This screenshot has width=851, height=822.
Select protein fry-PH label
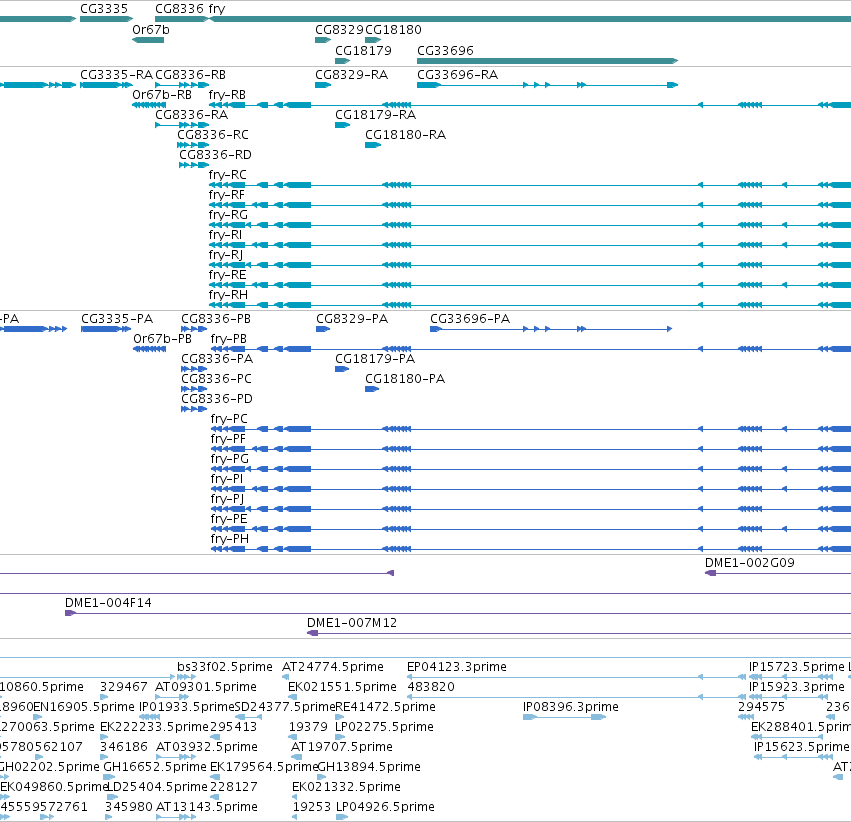tap(230, 539)
